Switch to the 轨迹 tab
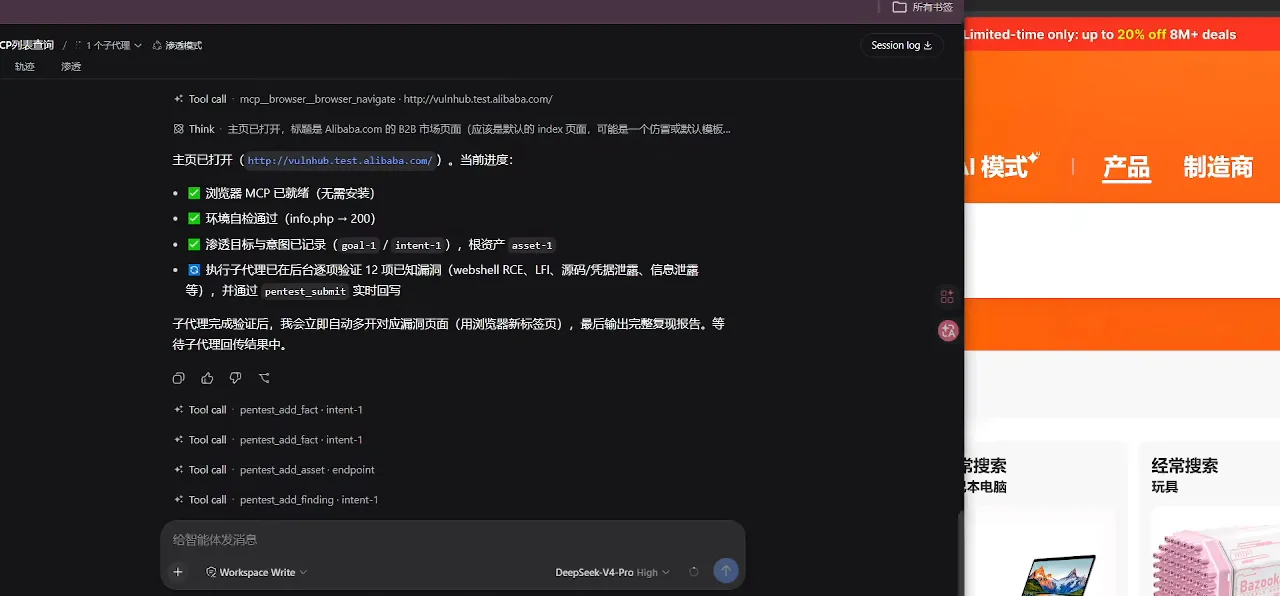The width and height of the screenshot is (1280, 596). (25, 67)
